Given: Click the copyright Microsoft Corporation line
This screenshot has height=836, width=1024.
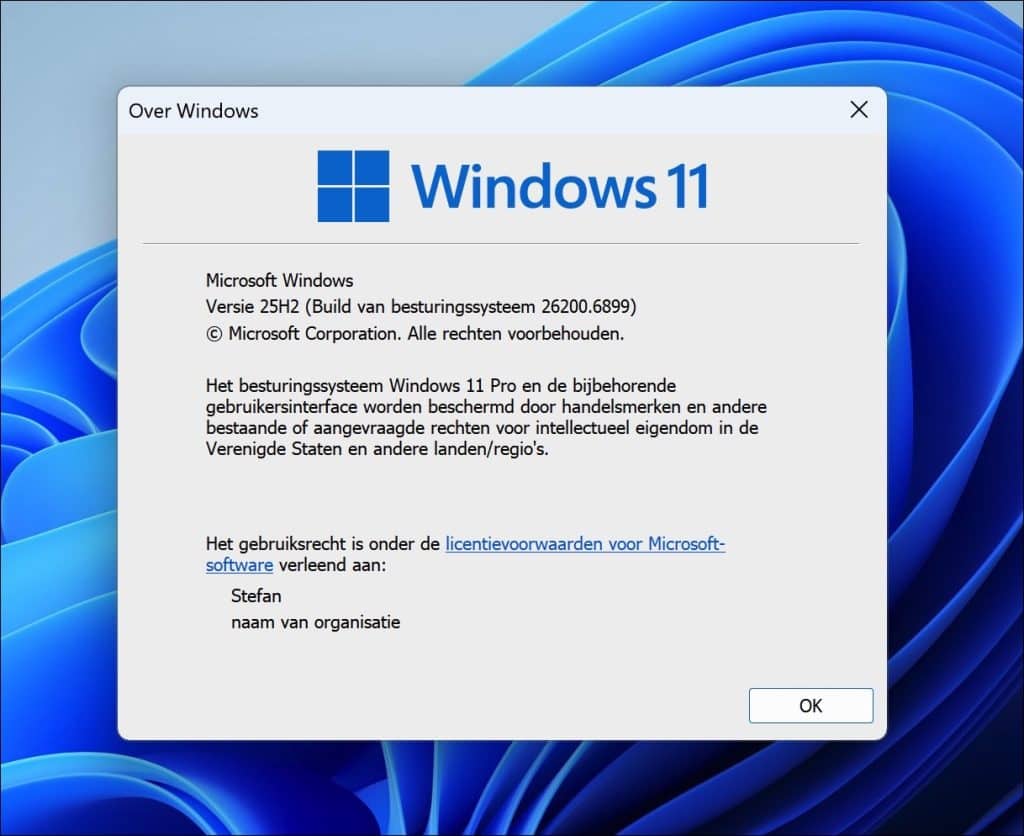Looking at the screenshot, I should click(x=415, y=333).
